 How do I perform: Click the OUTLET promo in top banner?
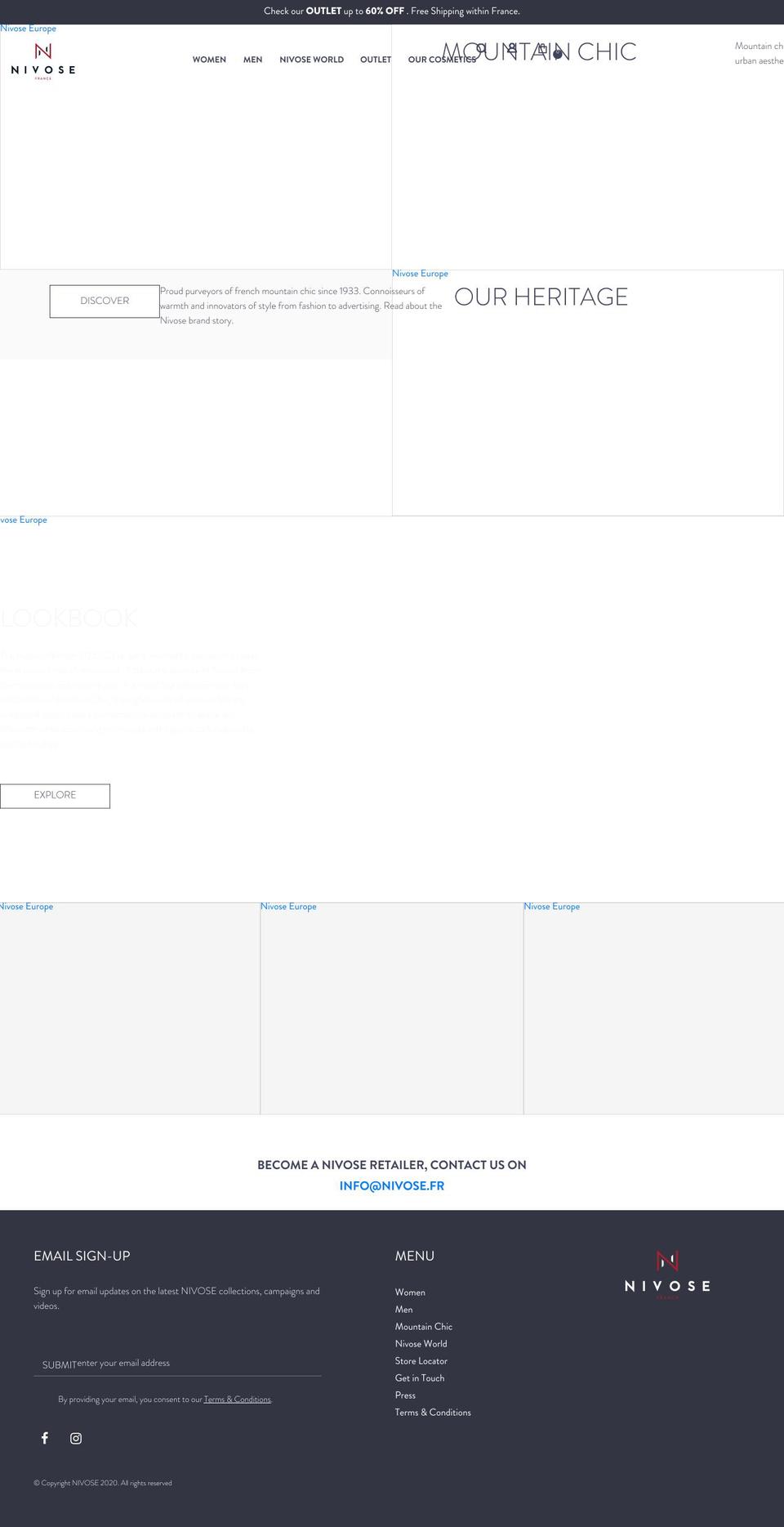coord(323,11)
